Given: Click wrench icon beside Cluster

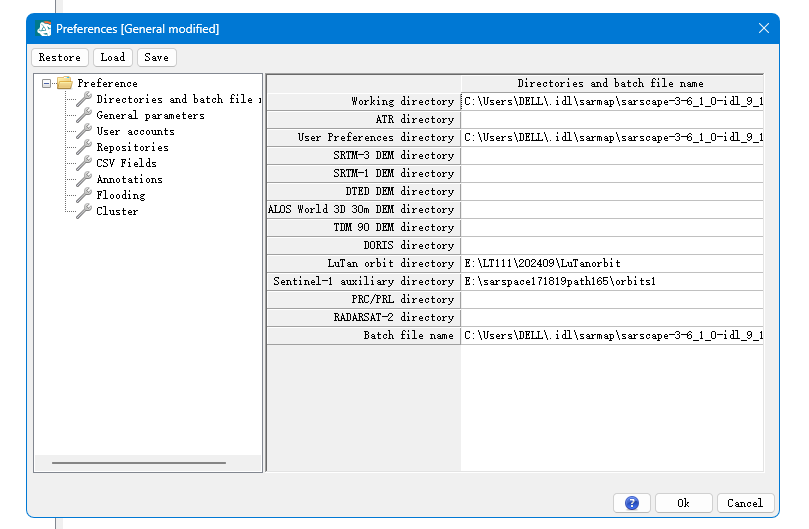Looking at the screenshot, I should tap(84, 211).
